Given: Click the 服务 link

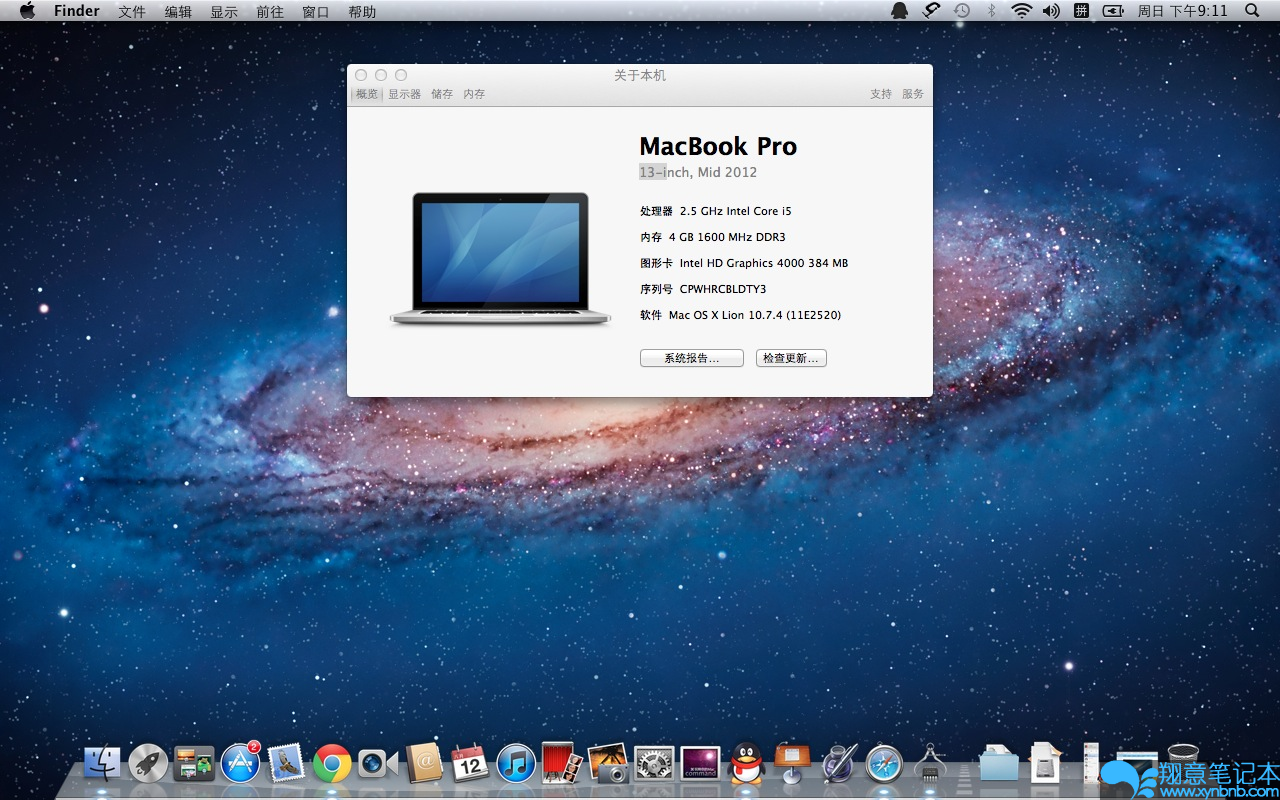Looking at the screenshot, I should 913,94.
